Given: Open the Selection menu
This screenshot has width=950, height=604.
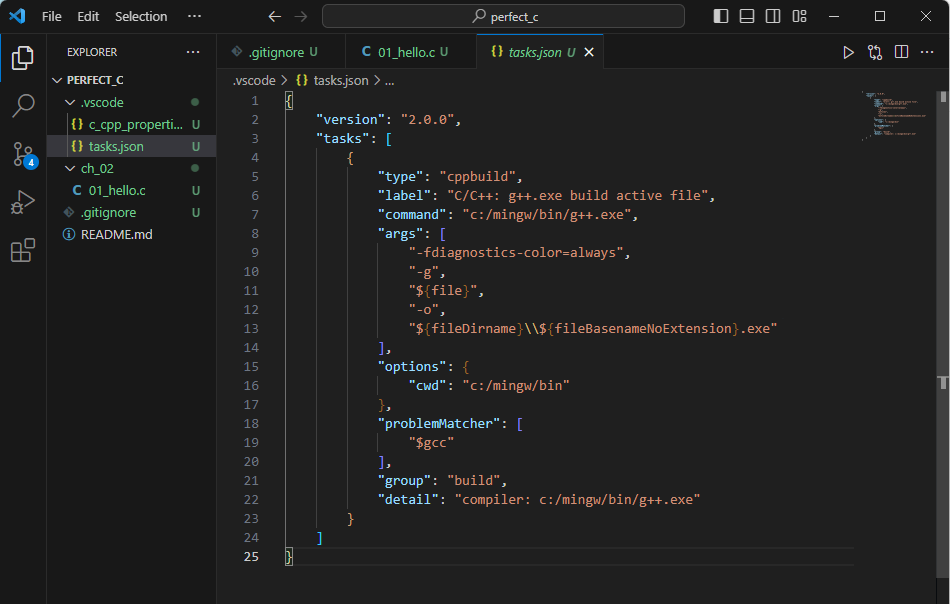Looking at the screenshot, I should (x=141, y=16).
